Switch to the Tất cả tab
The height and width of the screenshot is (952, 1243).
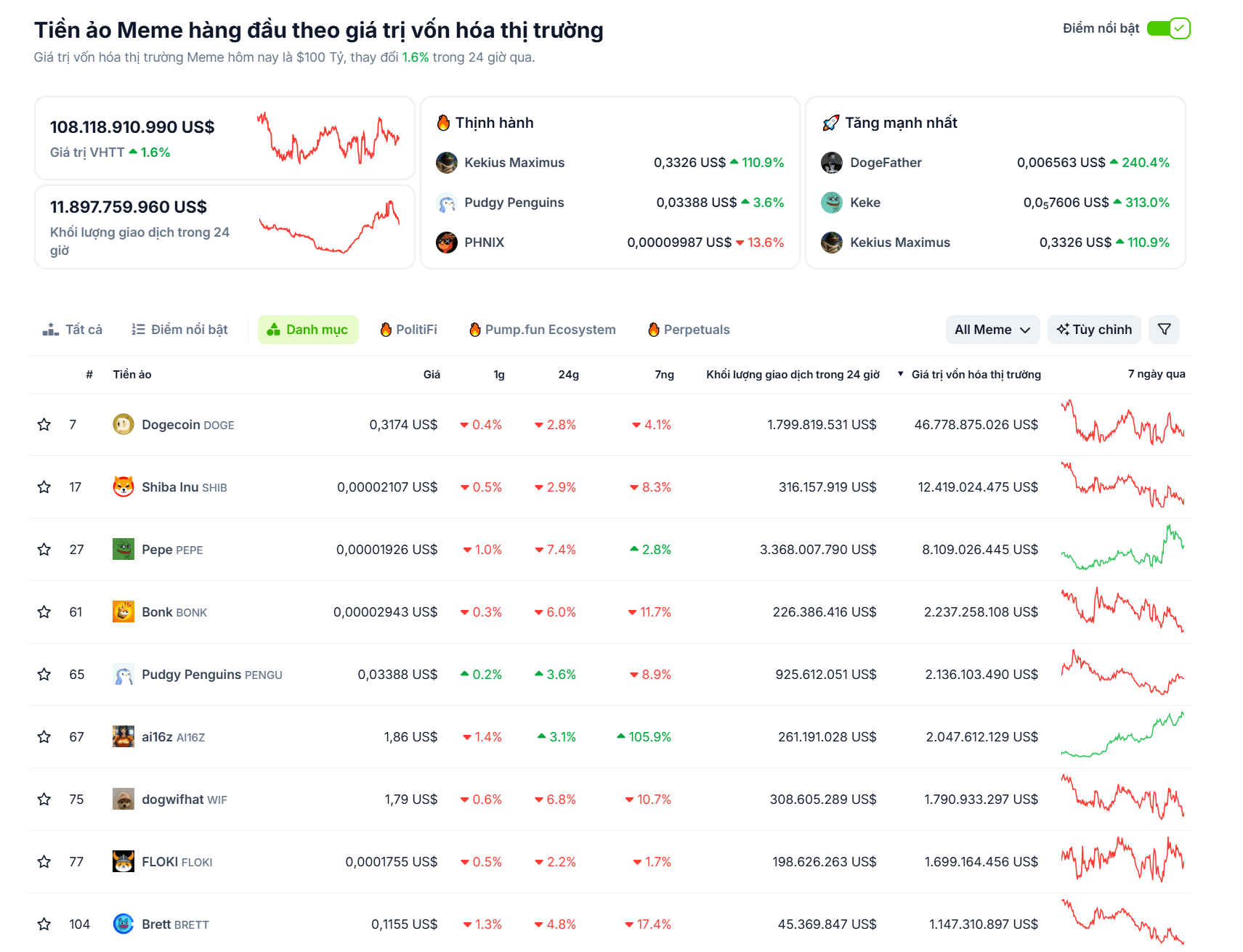coord(73,330)
